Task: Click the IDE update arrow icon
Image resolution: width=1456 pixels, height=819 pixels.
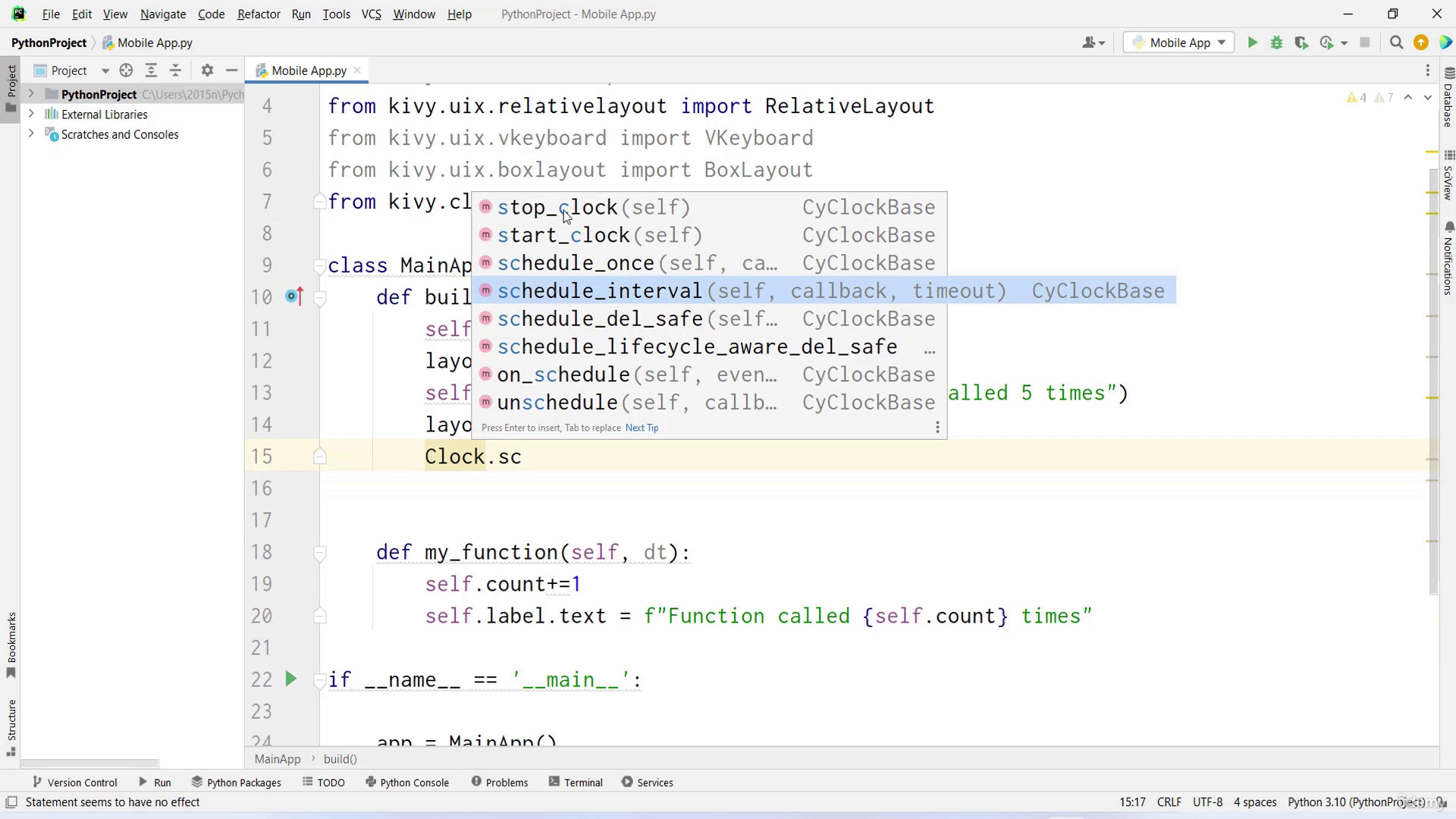Action: pos(1421,43)
